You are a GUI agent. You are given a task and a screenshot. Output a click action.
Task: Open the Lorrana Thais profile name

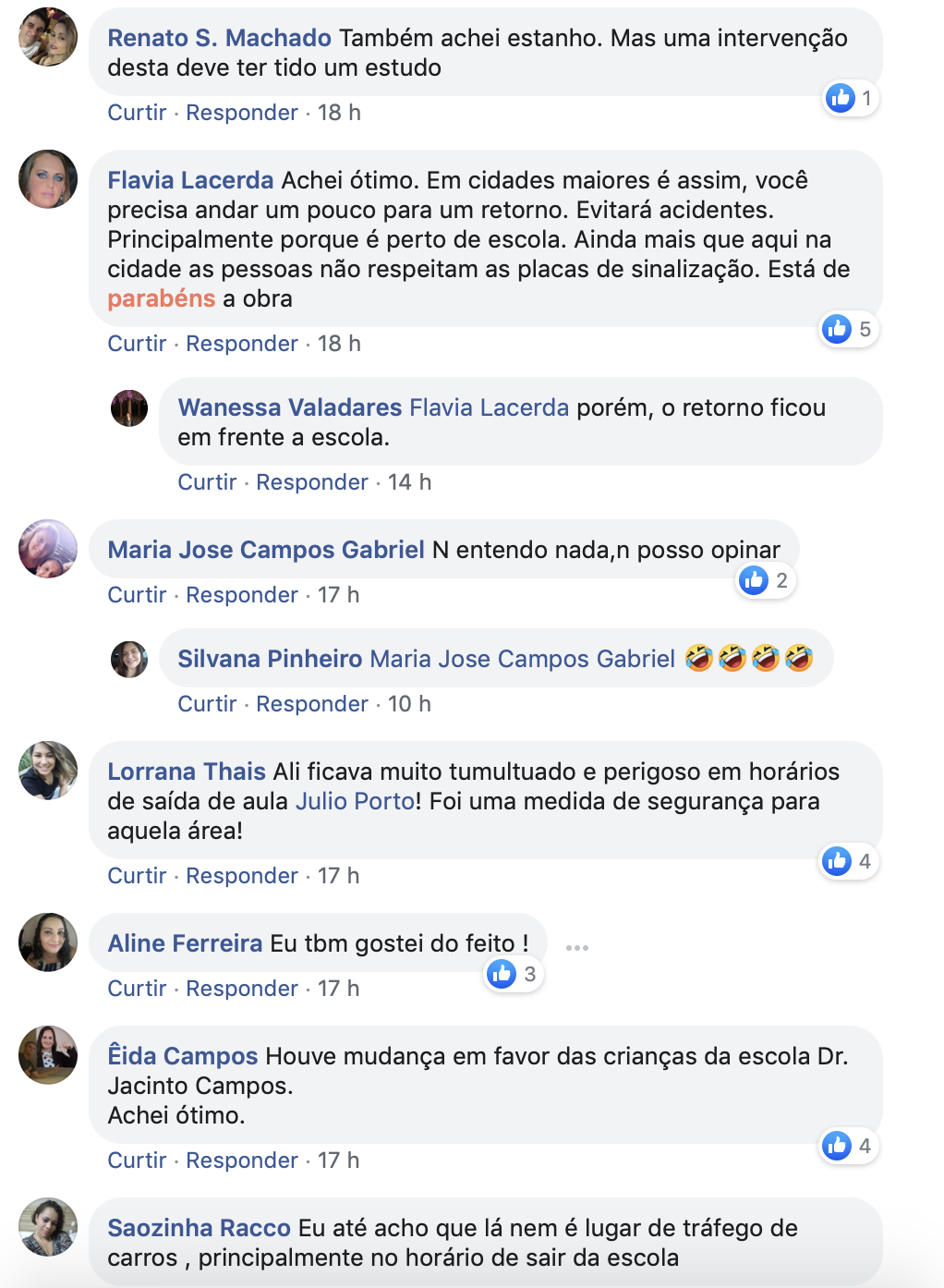coord(187,772)
